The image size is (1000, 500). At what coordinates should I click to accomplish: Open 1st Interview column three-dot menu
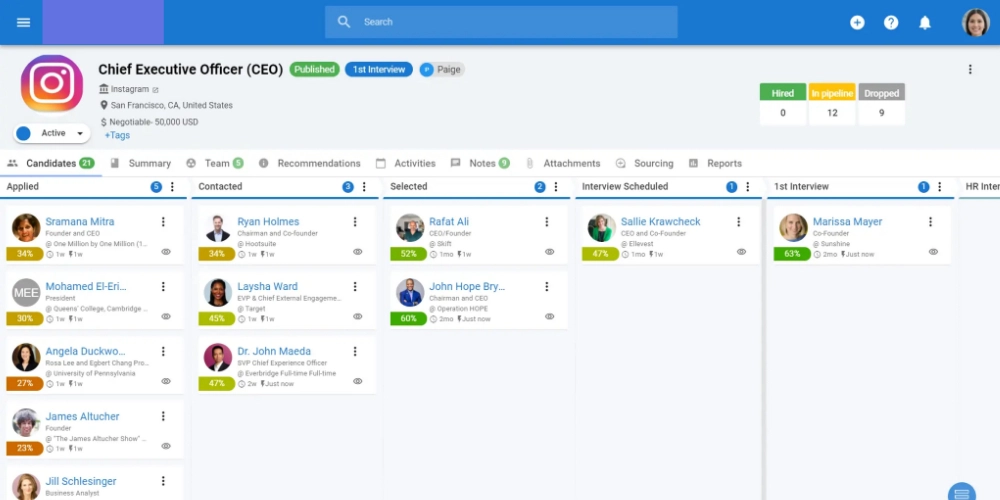939,187
